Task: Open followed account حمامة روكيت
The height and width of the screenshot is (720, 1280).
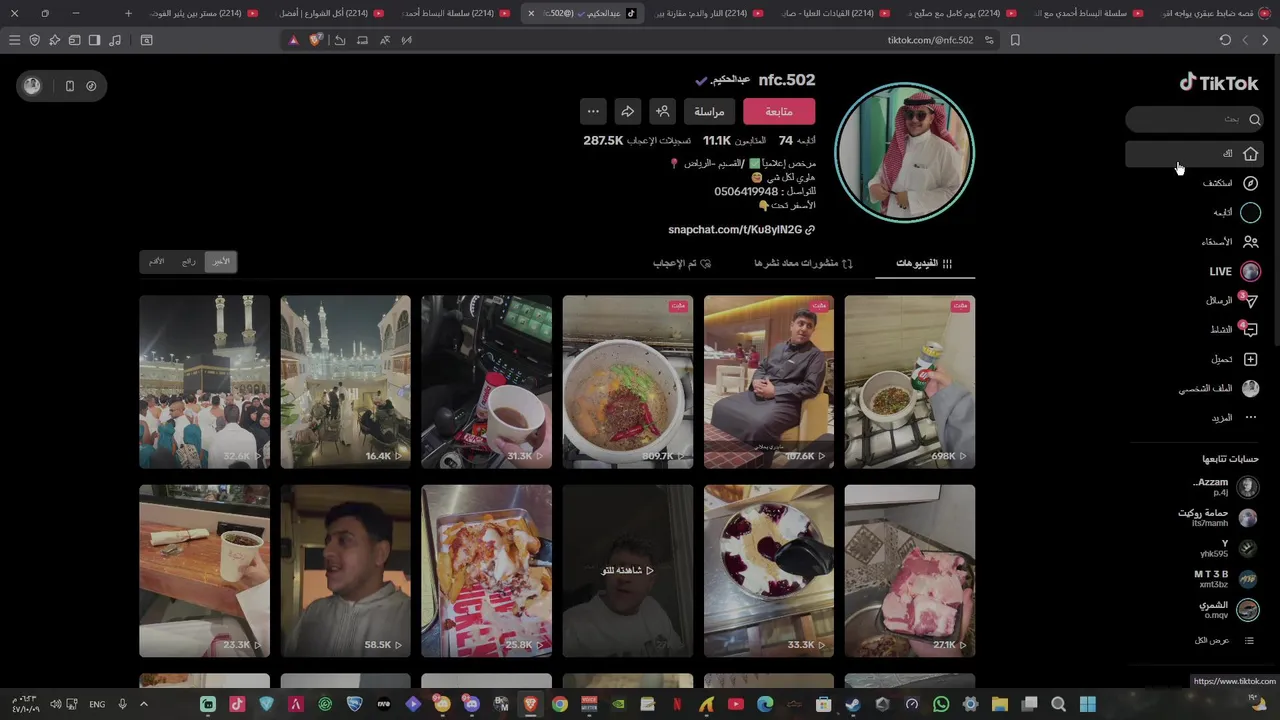Action: point(1218,517)
